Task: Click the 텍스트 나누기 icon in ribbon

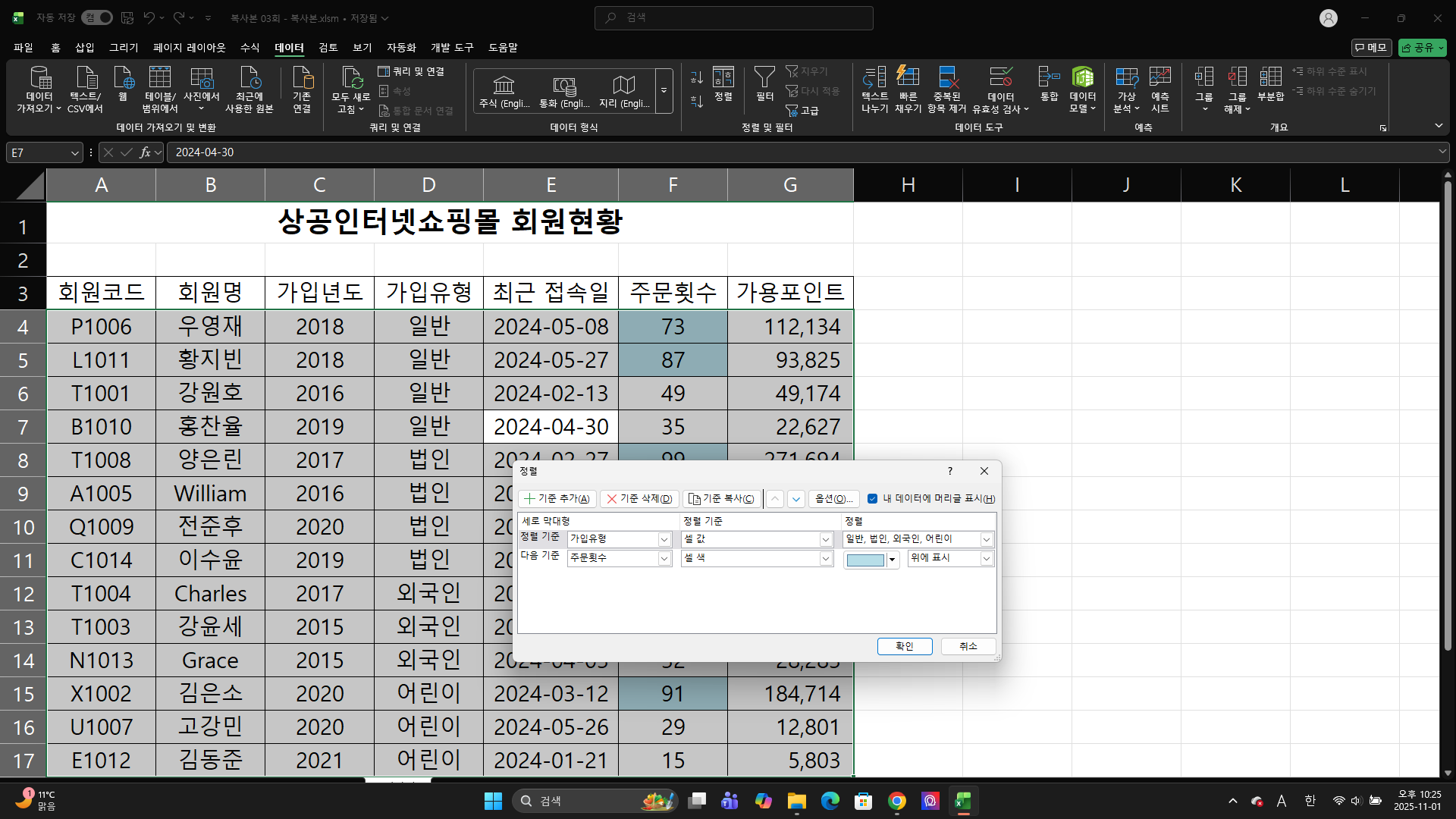Action: (874, 77)
